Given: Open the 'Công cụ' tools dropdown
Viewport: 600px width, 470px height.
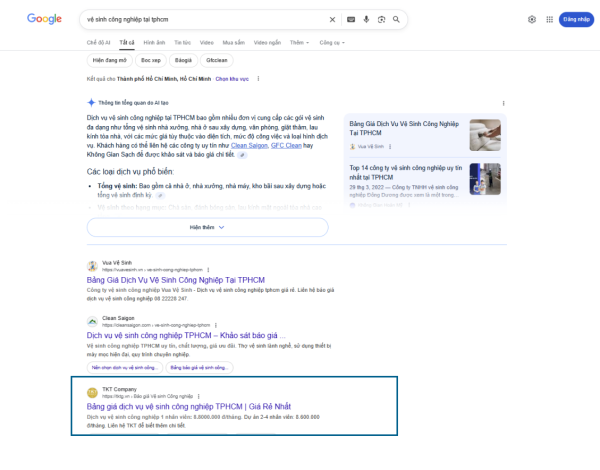Looking at the screenshot, I should pos(330,43).
